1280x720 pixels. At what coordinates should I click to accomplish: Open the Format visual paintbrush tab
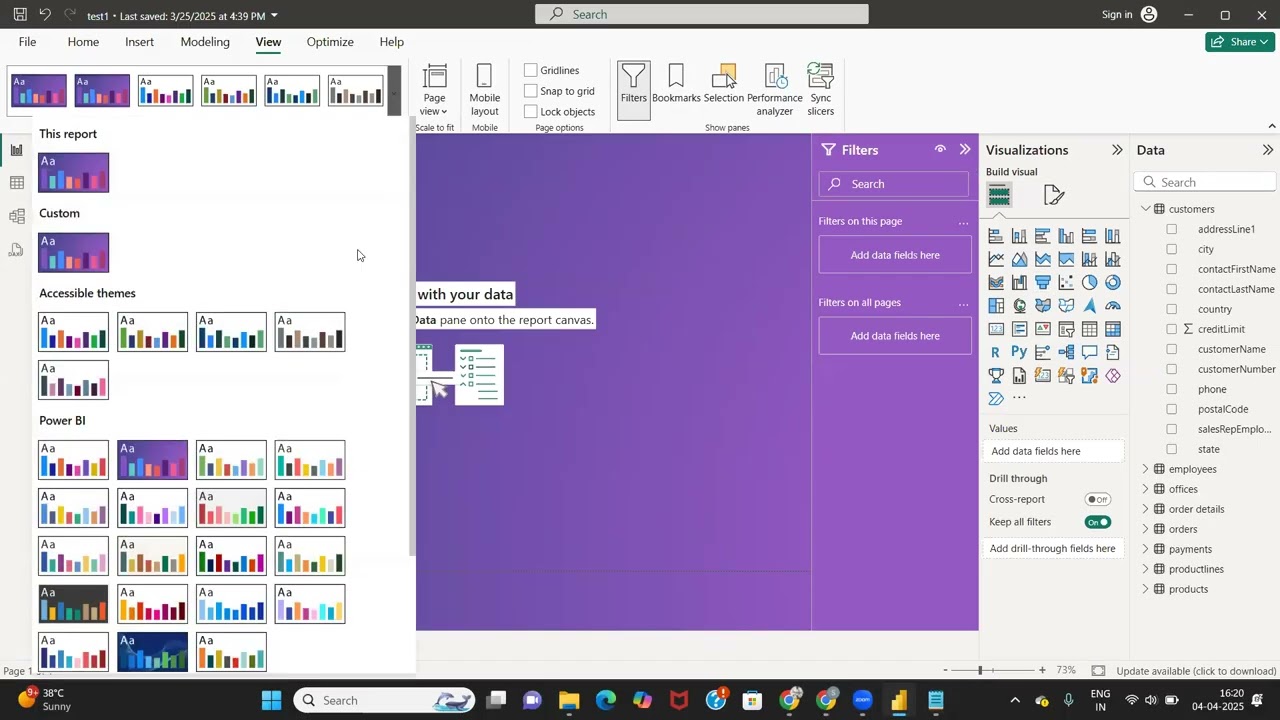click(1054, 196)
